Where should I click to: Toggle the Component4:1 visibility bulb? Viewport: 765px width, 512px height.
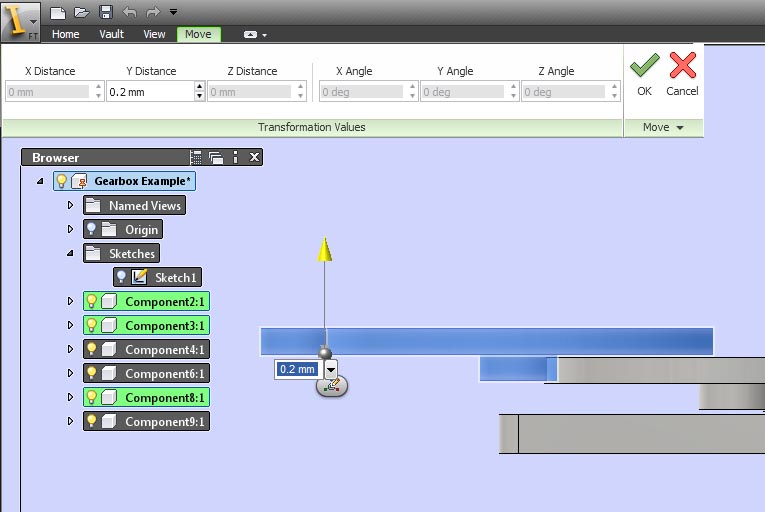(91, 349)
